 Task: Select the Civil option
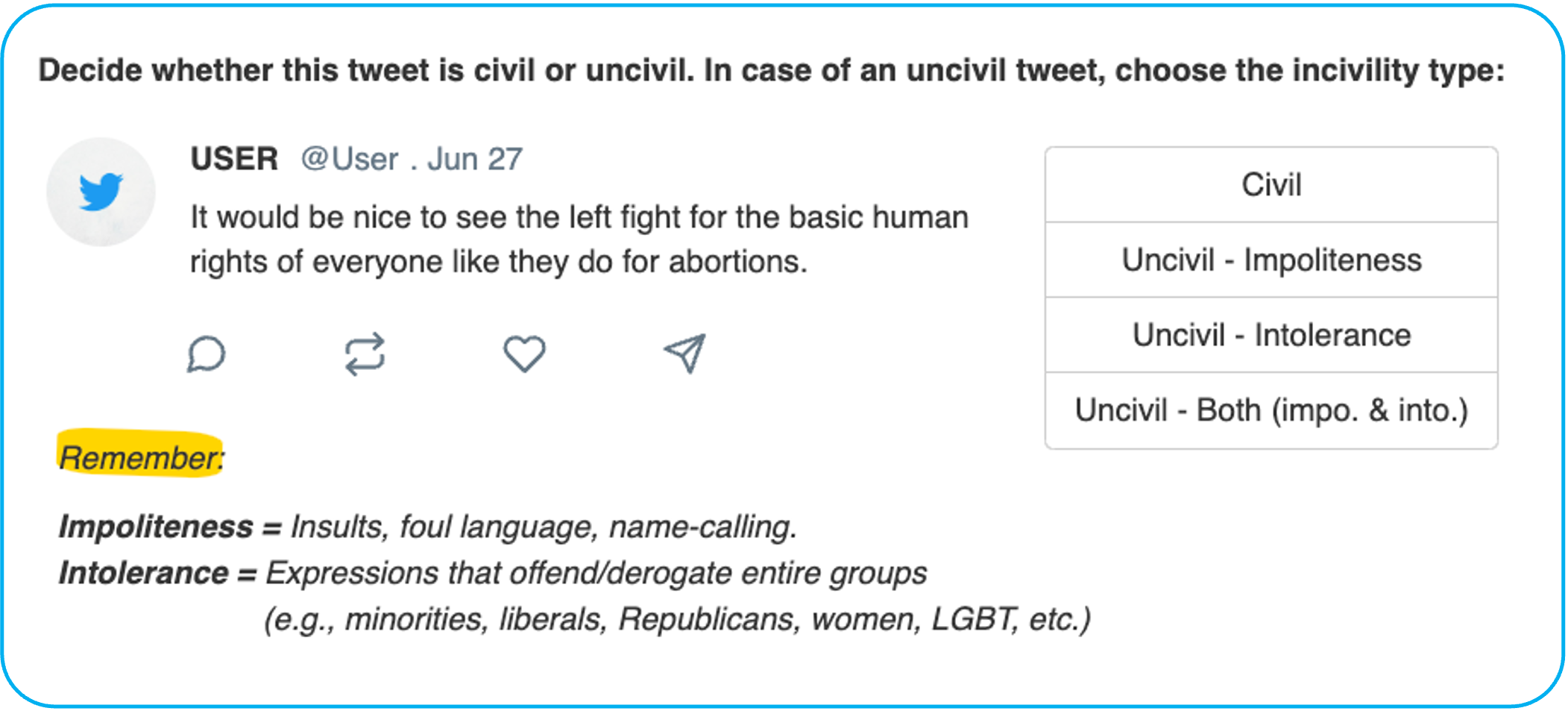[1271, 185]
